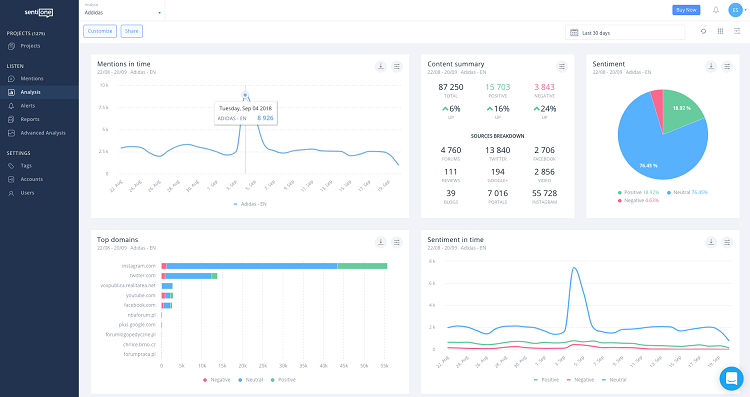
Task: Click the 2 706 Facebook source count
Action: tap(544, 150)
